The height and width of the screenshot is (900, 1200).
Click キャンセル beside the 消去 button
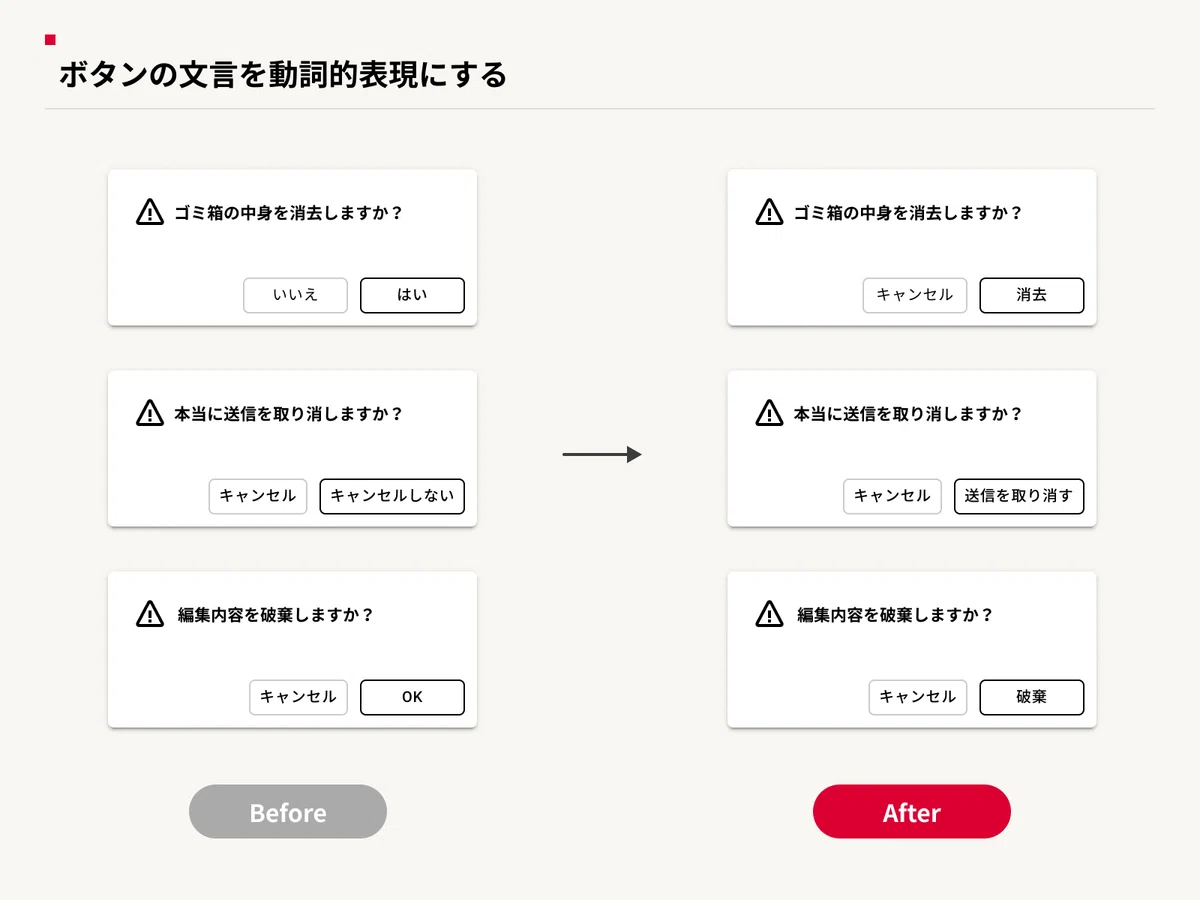coord(915,295)
